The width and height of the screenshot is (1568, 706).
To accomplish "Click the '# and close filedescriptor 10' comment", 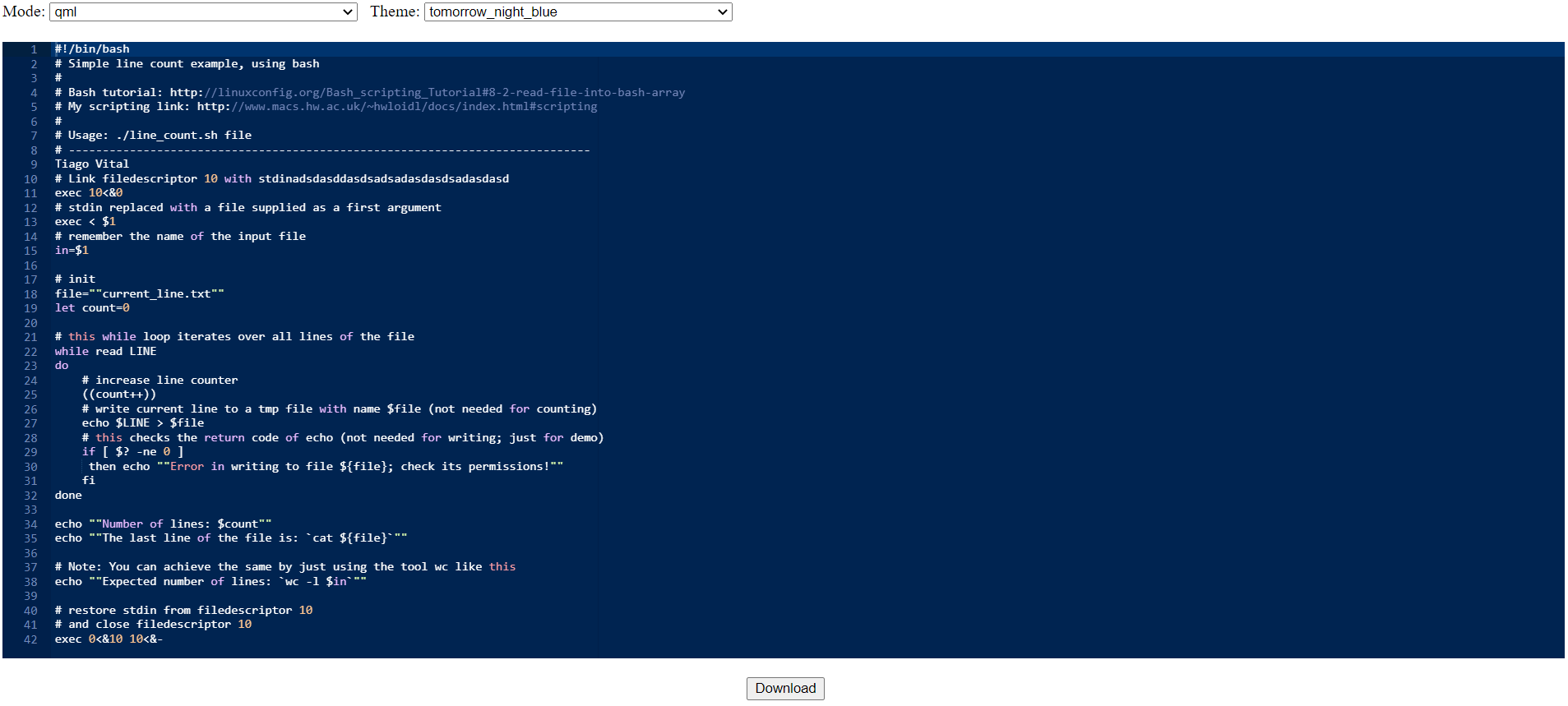I will pyautogui.click(x=154, y=625).
